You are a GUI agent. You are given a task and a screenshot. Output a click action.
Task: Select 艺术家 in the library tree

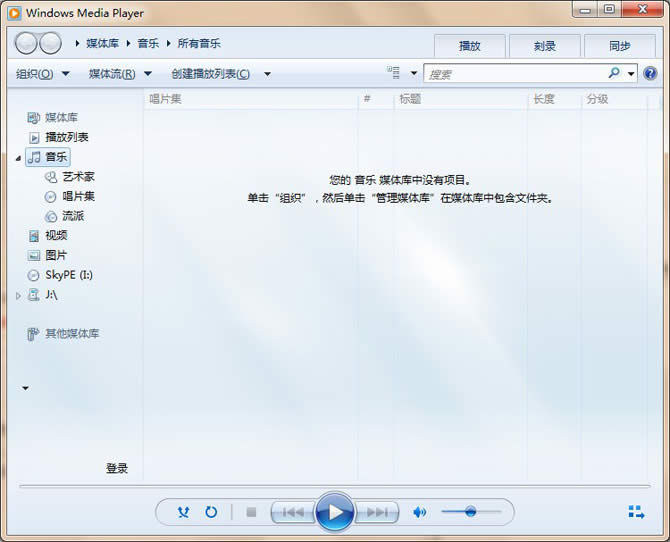[78, 176]
